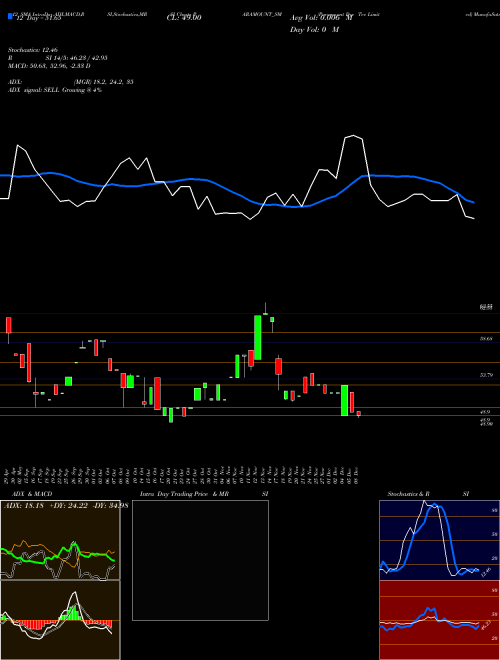Click the Day Vol: 0 M readout
500x660 pixels.
(x=314, y=30)
